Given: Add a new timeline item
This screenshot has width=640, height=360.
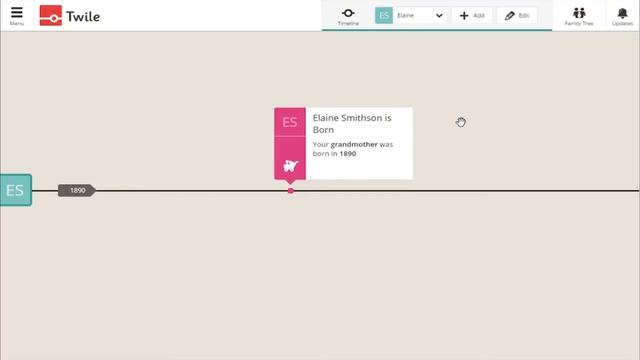Looking at the screenshot, I should click(472, 16).
